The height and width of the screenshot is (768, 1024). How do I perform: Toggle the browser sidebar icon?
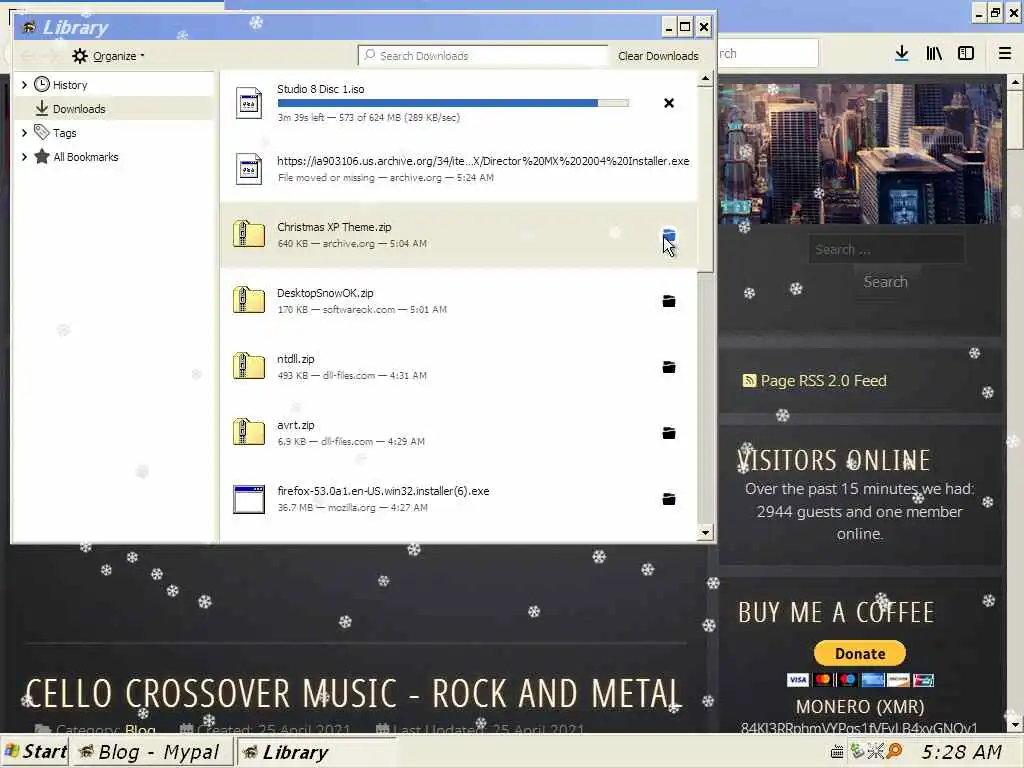(966, 54)
